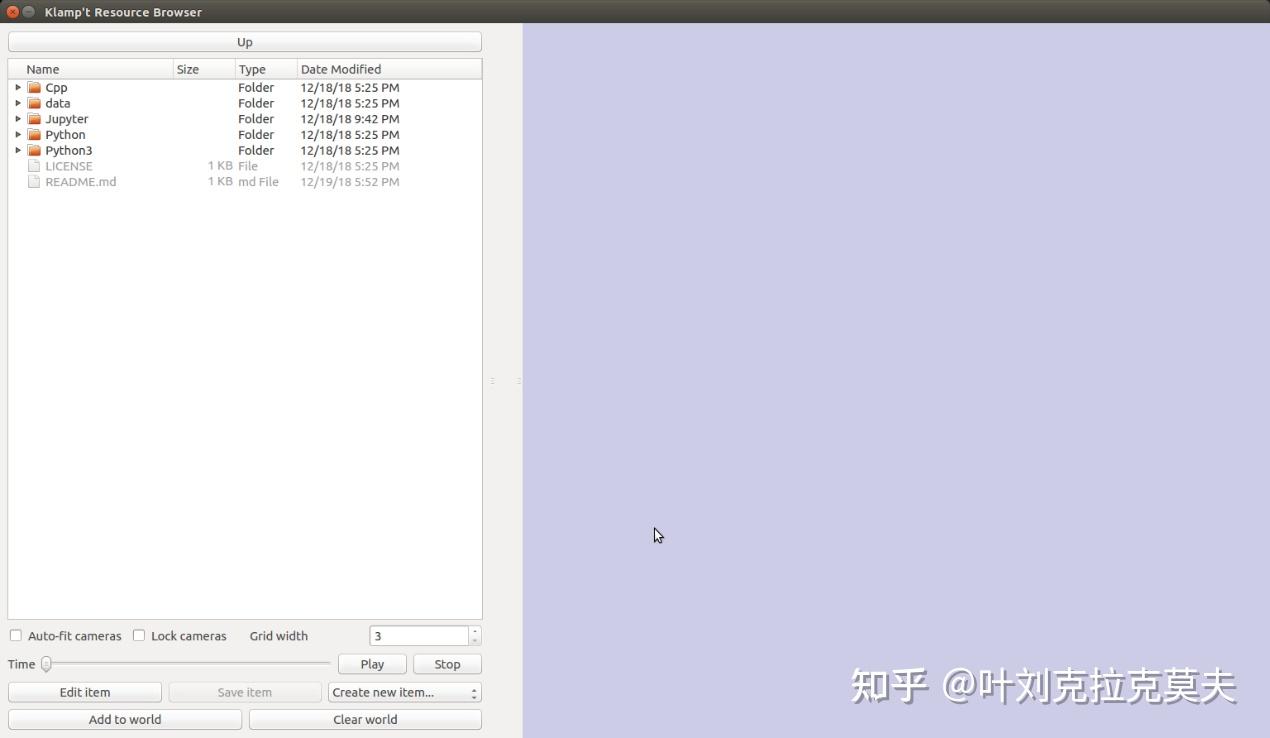The image size is (1270, 738).
Task: Sort by the Type column header
Action: pyautogui.click(x=266, y=69)
